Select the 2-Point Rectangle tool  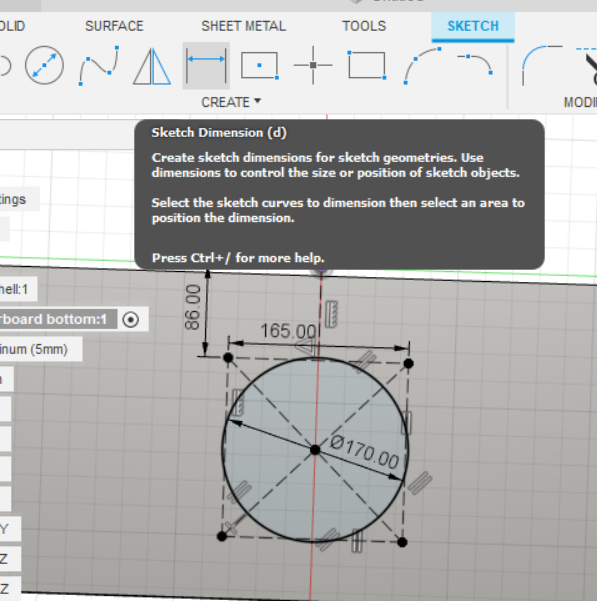pos(367,66)
